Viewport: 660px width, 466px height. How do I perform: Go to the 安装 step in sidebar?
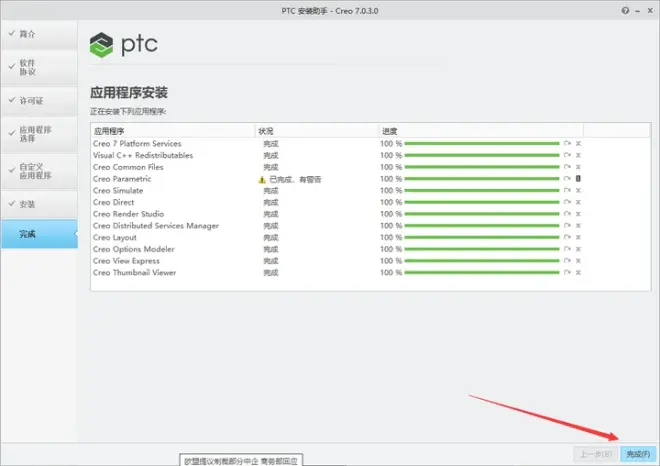click(39, 204)
